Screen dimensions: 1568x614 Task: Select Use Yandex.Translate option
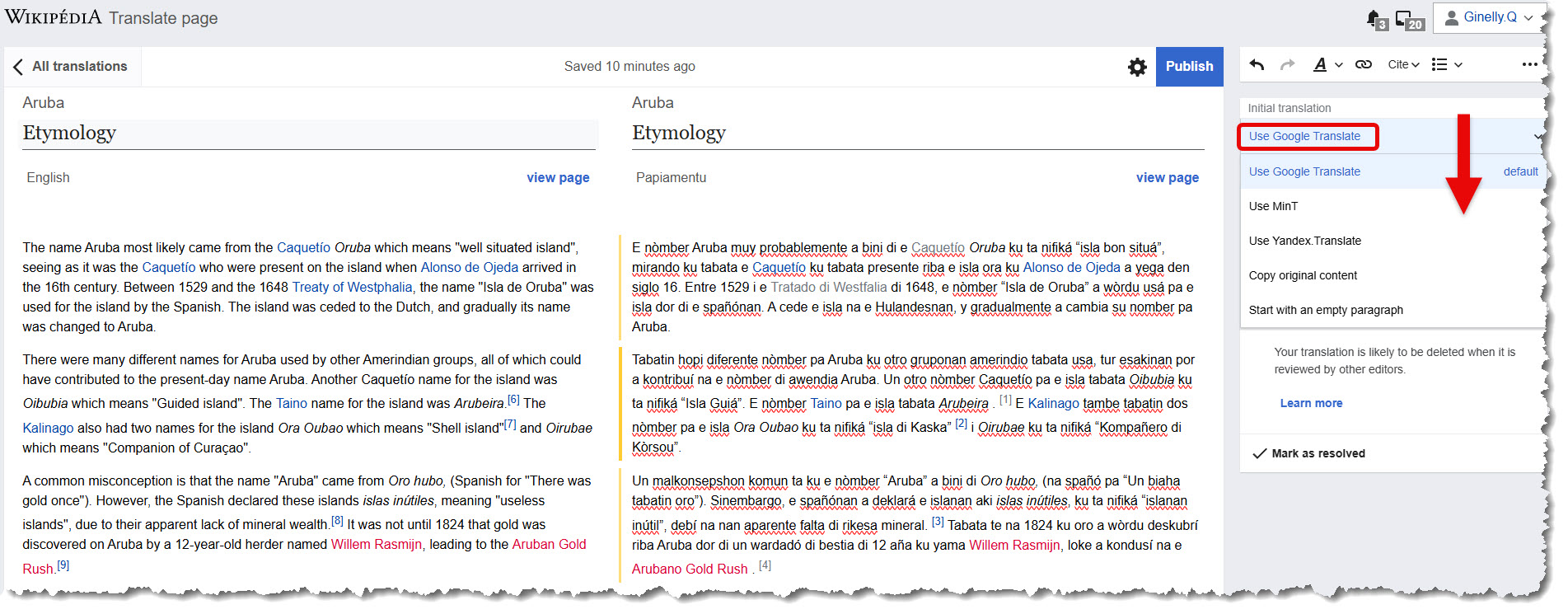tap(1392, 241)
